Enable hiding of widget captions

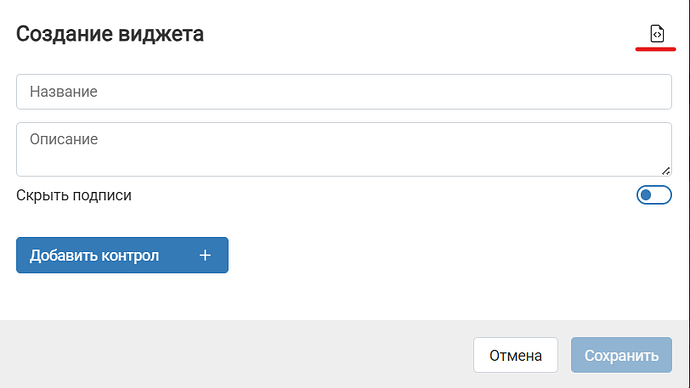(x=654, y=195)
